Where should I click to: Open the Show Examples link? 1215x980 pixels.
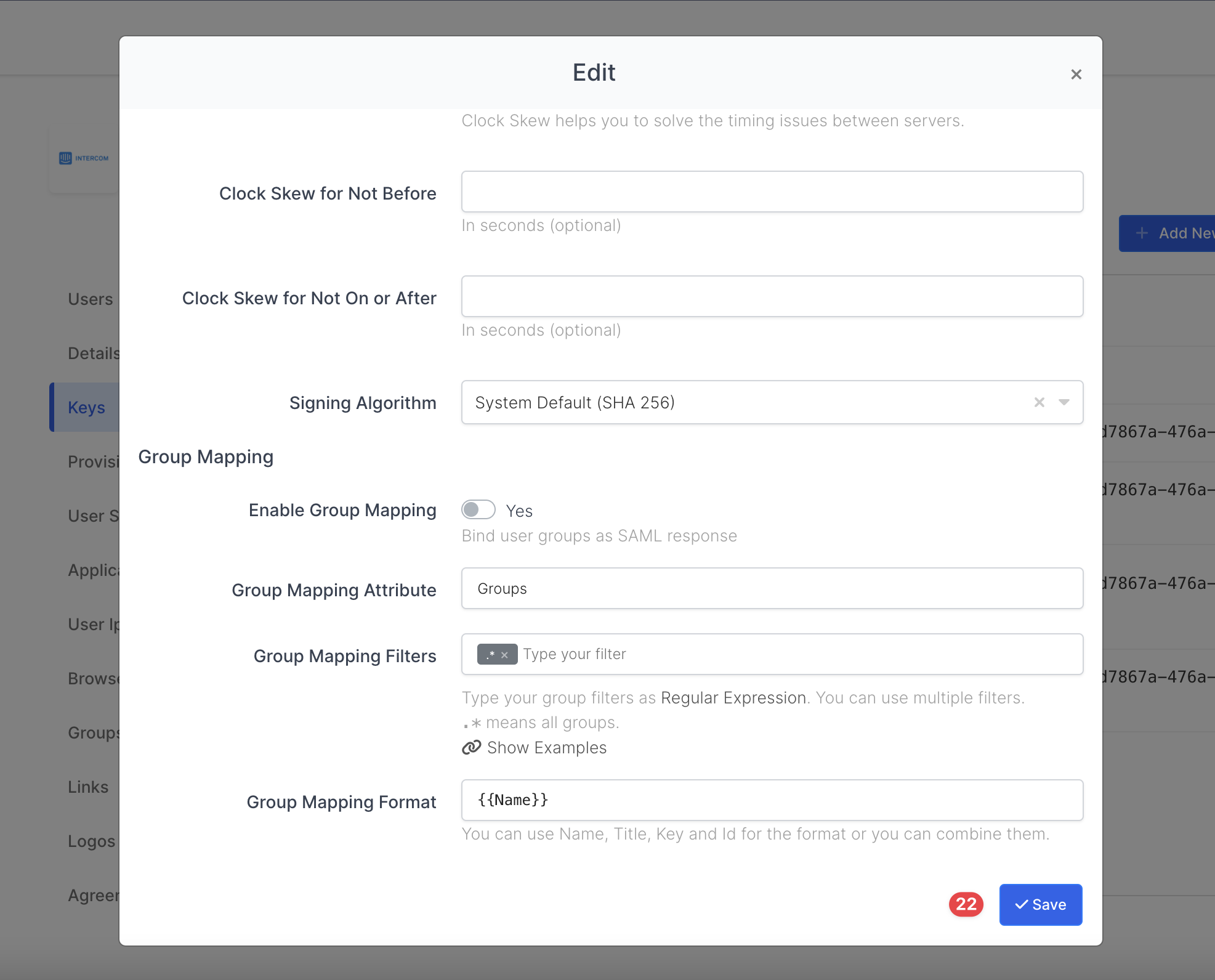[546, 748]
